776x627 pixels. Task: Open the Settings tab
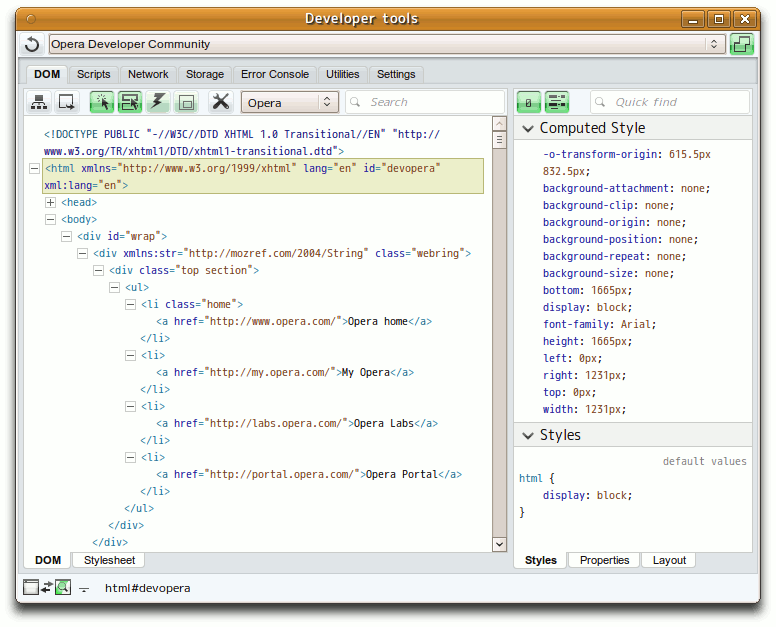(x=396, y=74)
